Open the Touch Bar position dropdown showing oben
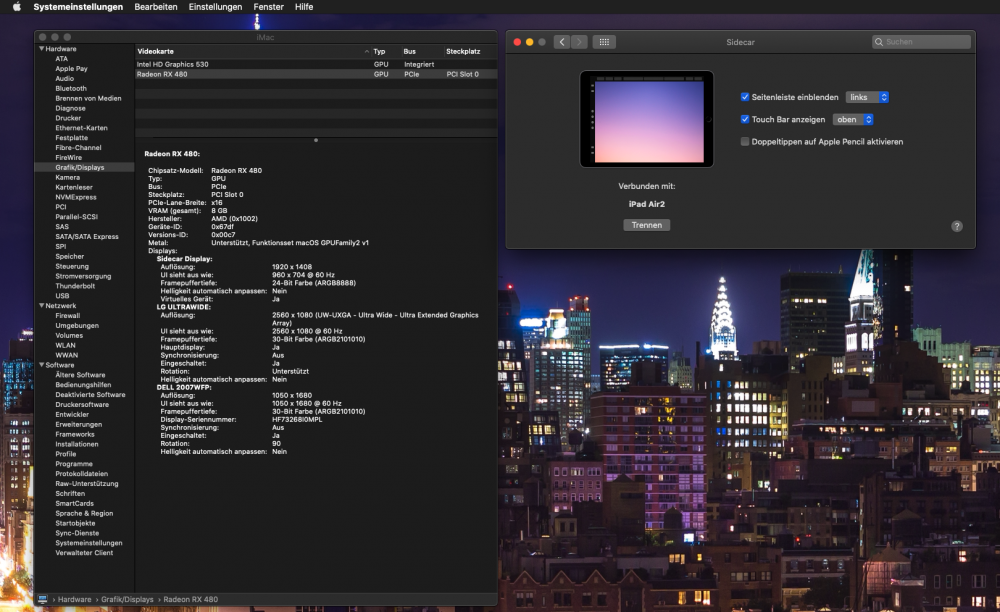Image resolution: width=1000 pixels, height=612 pixels. tap(853, 119)
